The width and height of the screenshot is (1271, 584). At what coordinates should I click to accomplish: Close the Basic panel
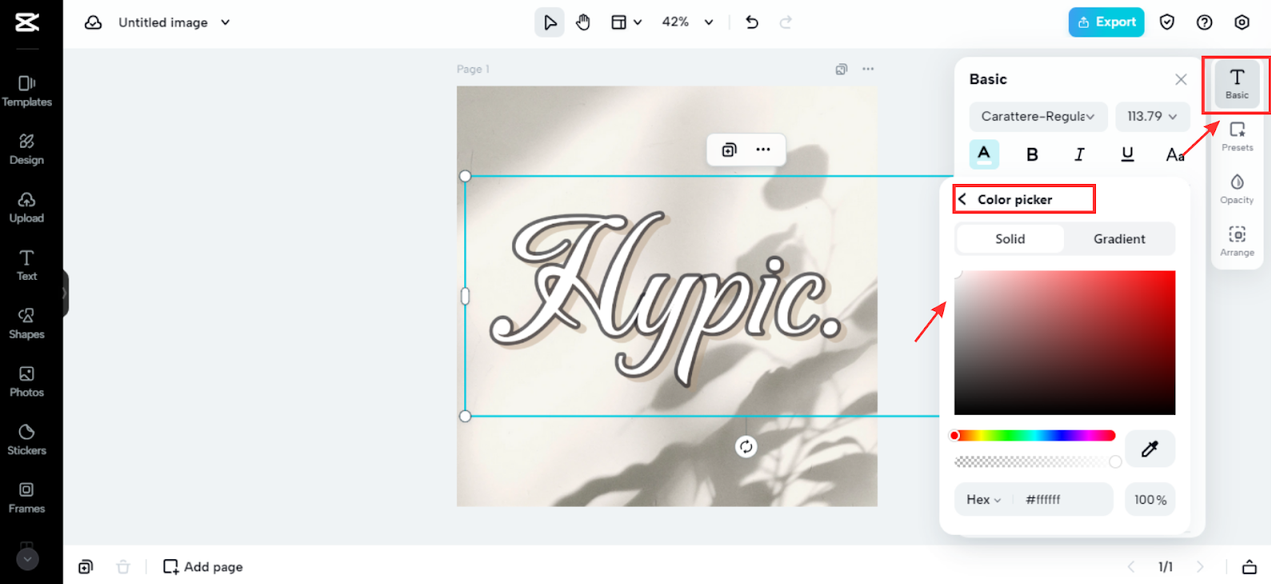coord(1181,79)
